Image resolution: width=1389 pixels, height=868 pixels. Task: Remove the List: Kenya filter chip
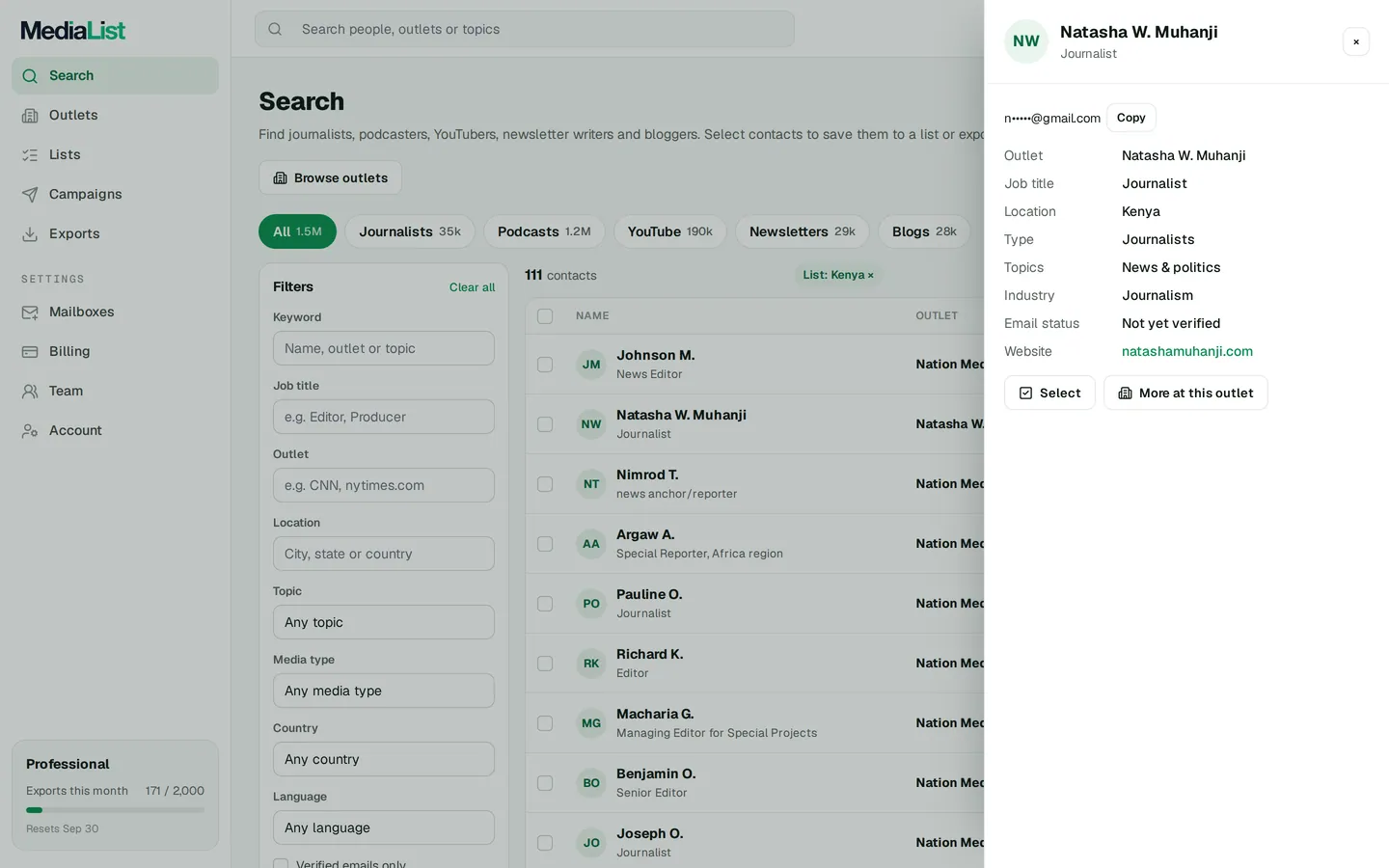870,275
